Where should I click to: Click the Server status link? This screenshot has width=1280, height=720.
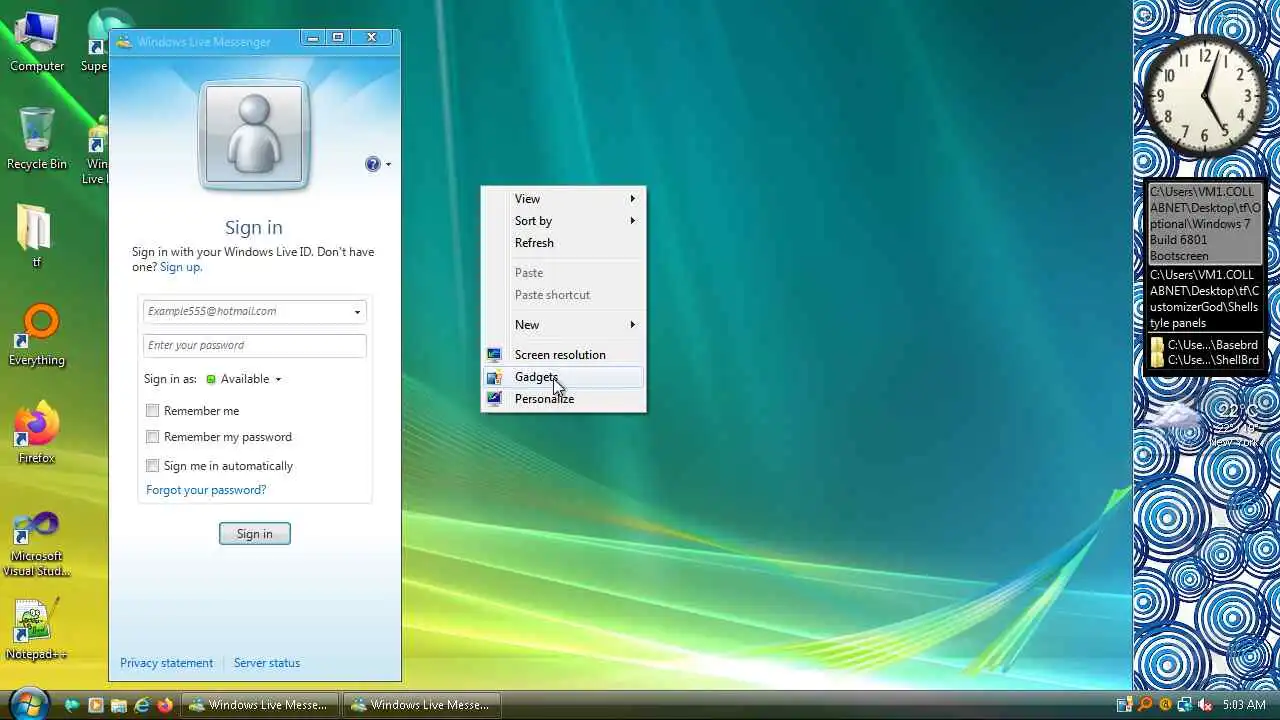tap(267, 663)
